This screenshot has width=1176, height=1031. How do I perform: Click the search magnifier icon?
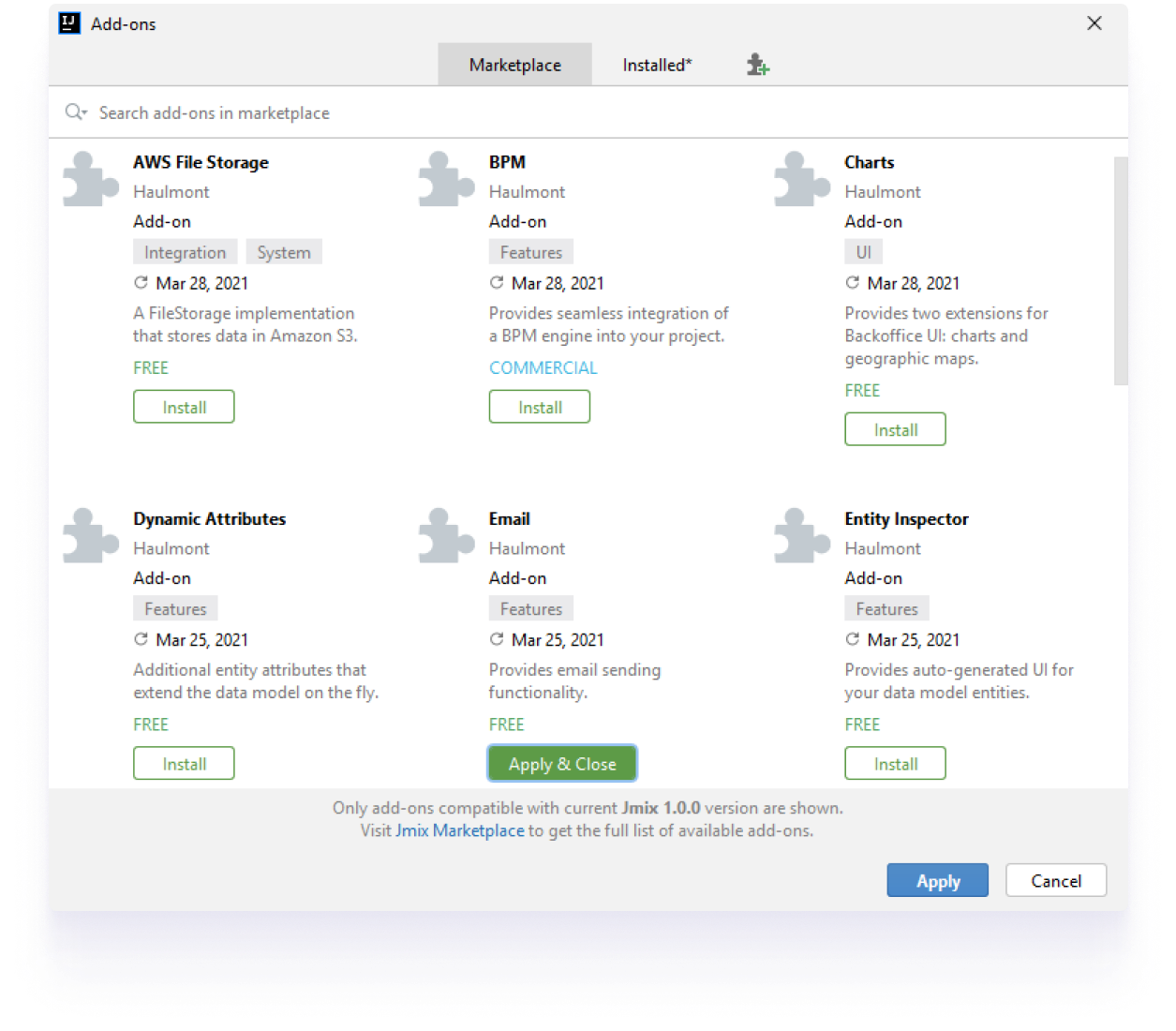(75, 112)
